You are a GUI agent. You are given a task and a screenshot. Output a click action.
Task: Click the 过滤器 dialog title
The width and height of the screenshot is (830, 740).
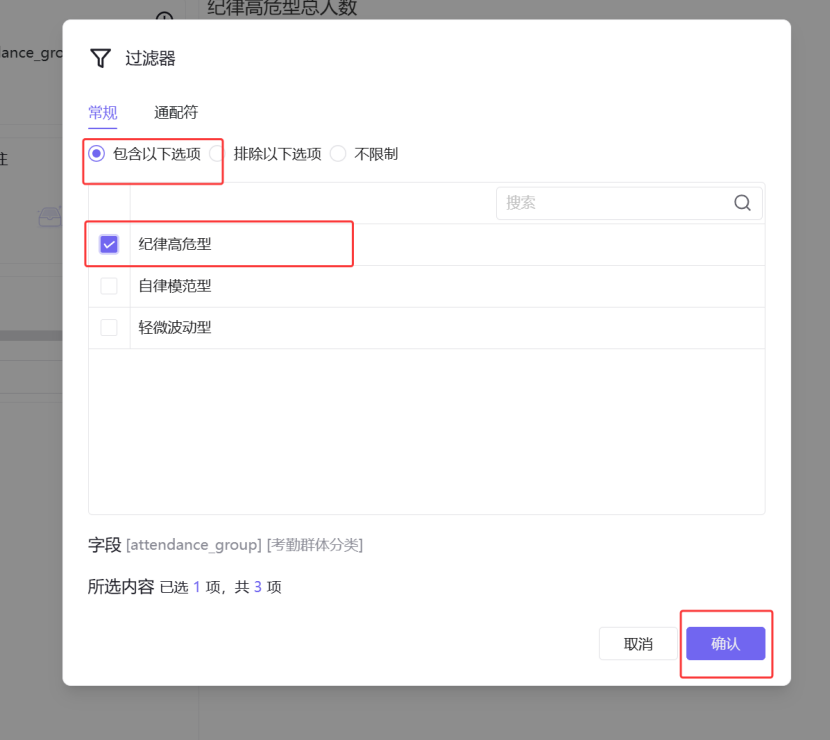(150, 58)
